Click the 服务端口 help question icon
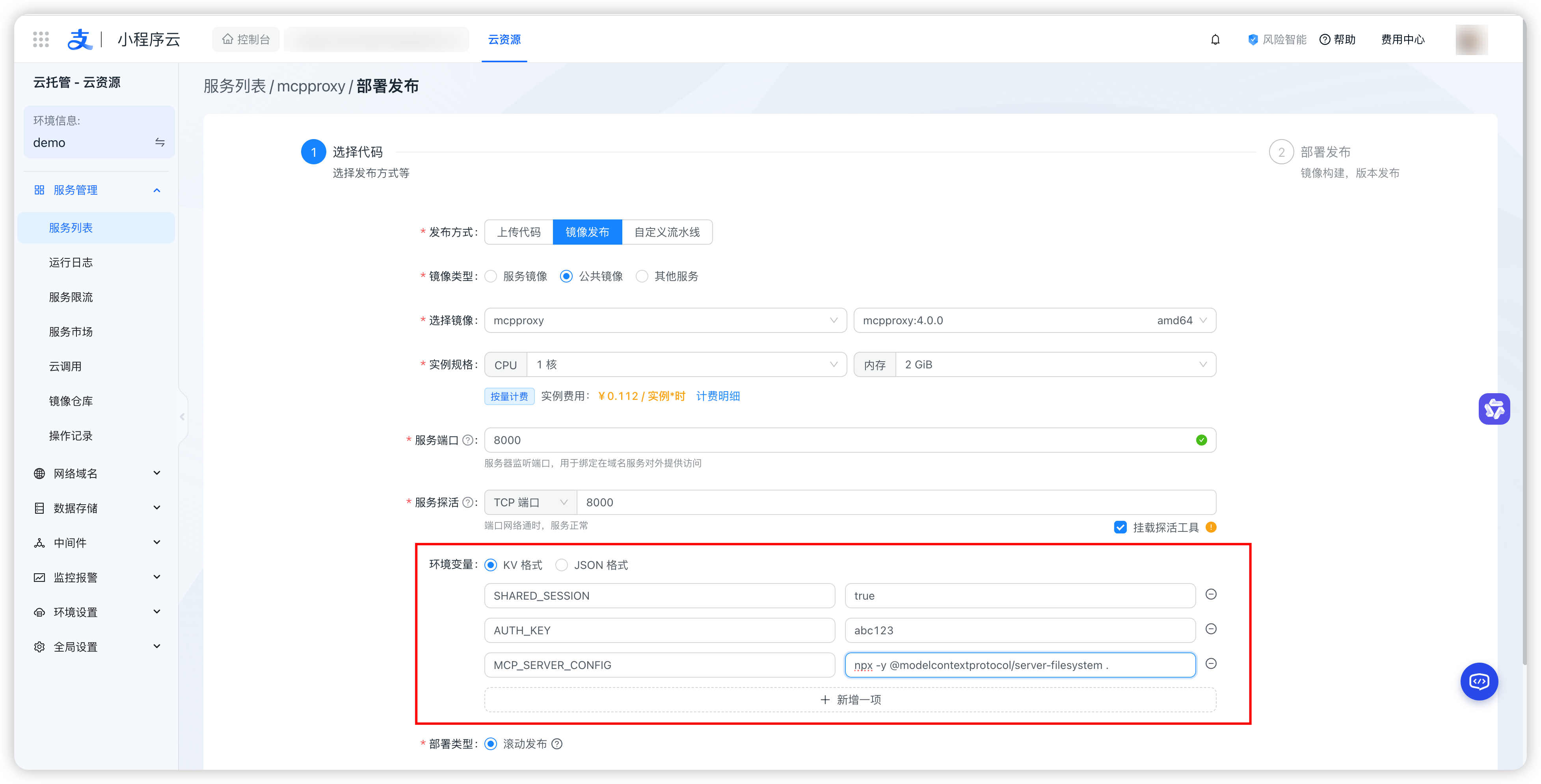The width and height of the screenshot is (1541, 784). click(x=468, y=440)
